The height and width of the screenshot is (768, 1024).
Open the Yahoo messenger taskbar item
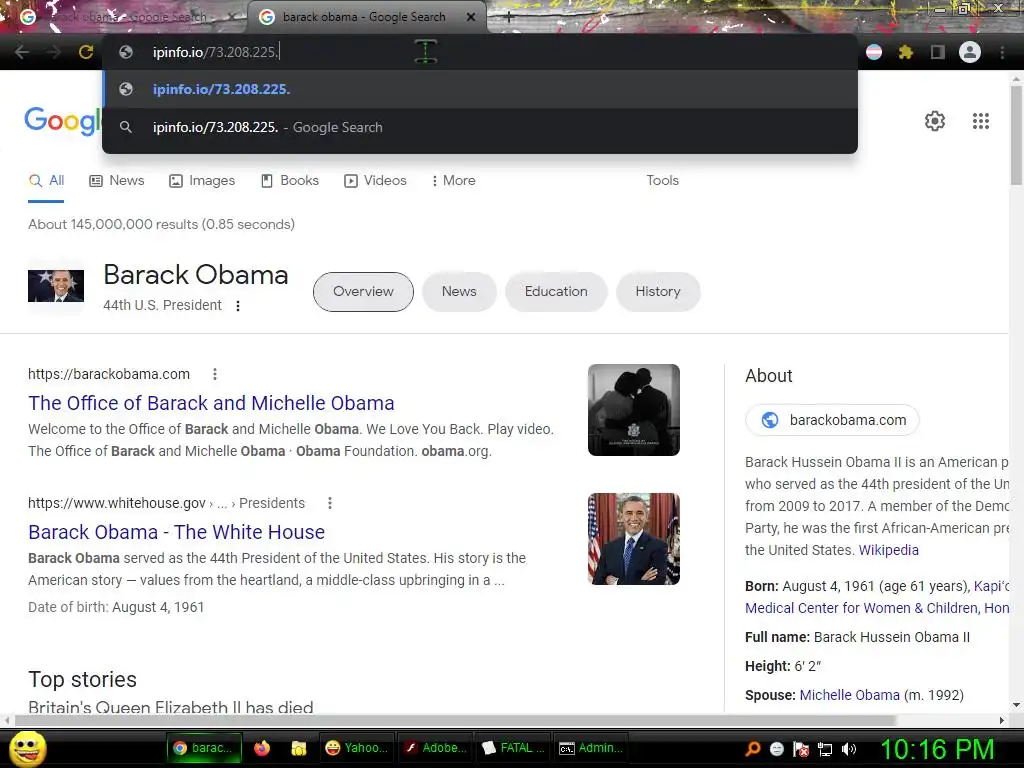356,748
